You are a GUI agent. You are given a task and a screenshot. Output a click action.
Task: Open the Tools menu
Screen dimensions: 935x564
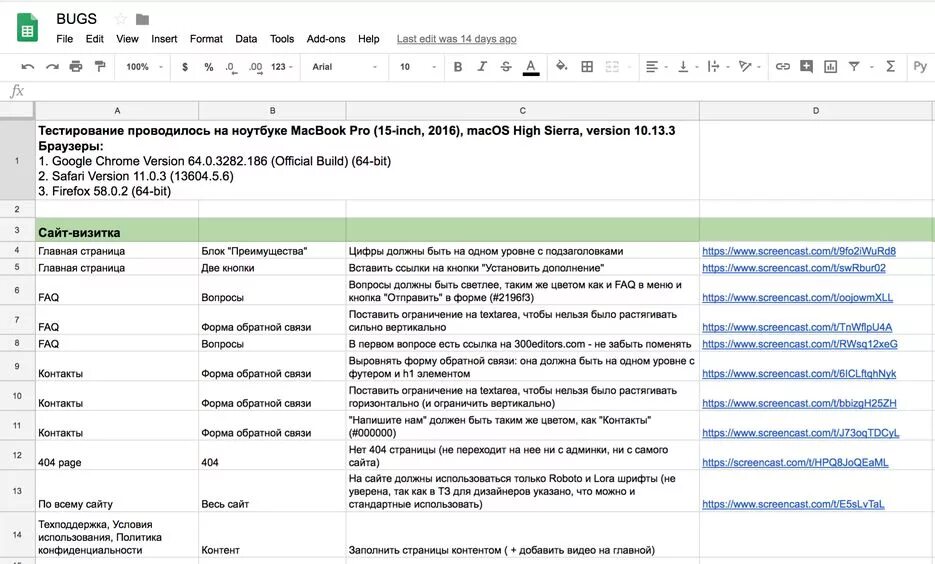click(x=281, y=39)
